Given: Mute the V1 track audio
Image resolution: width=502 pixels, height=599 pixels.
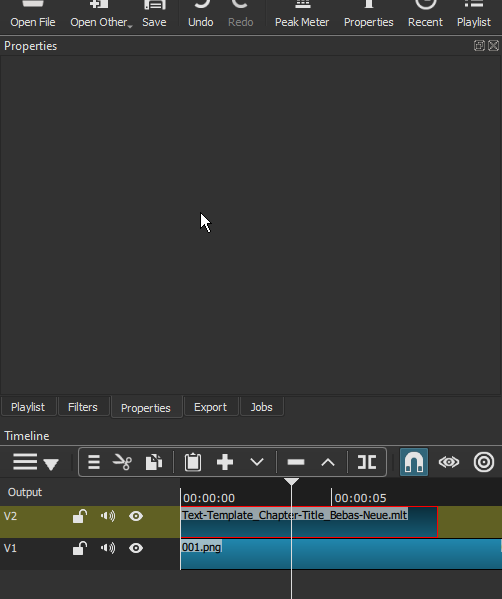Looking at the screenshot, I should (x=108, y=548).
